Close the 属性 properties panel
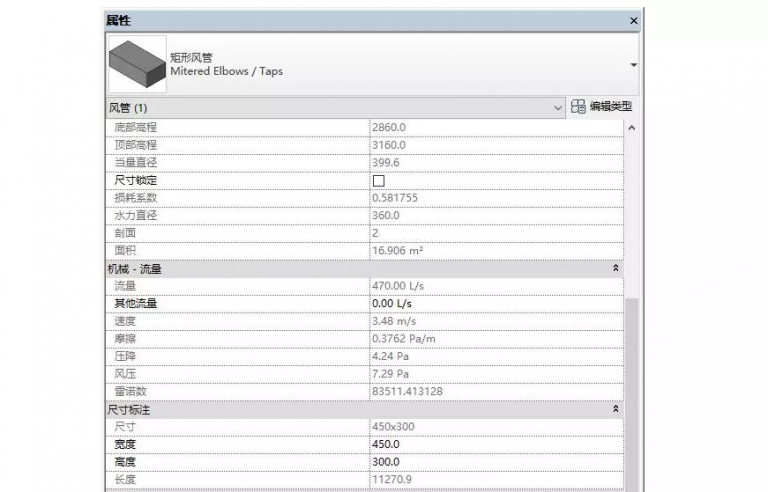768x492 pixels. tap(633, 20)
